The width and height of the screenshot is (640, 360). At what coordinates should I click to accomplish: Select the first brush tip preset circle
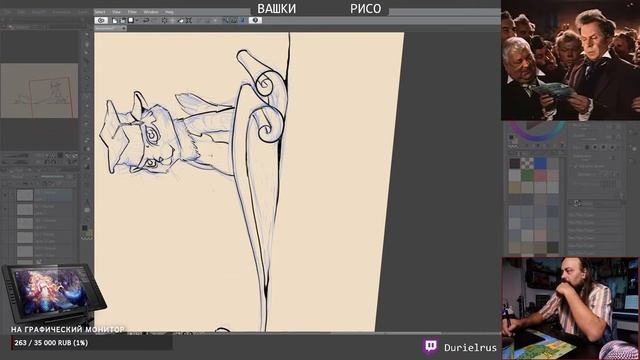587,147
